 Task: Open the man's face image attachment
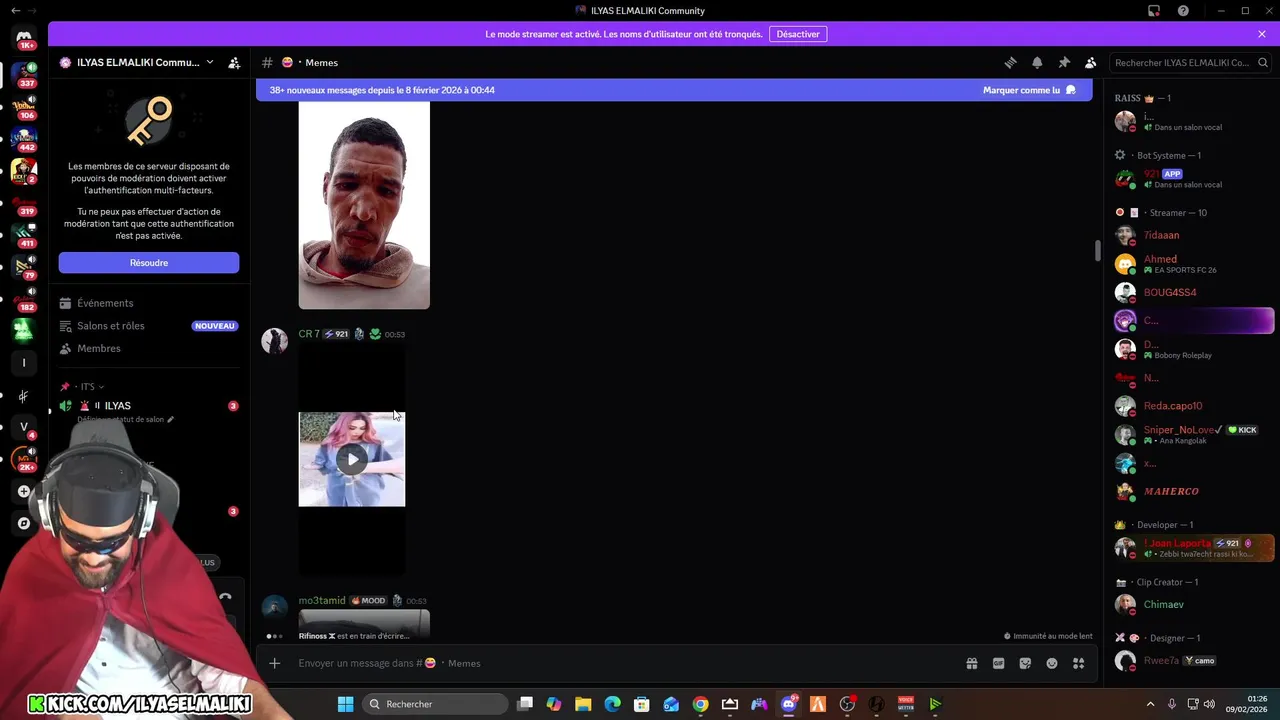pyautogui.click(x=364, y=205)
